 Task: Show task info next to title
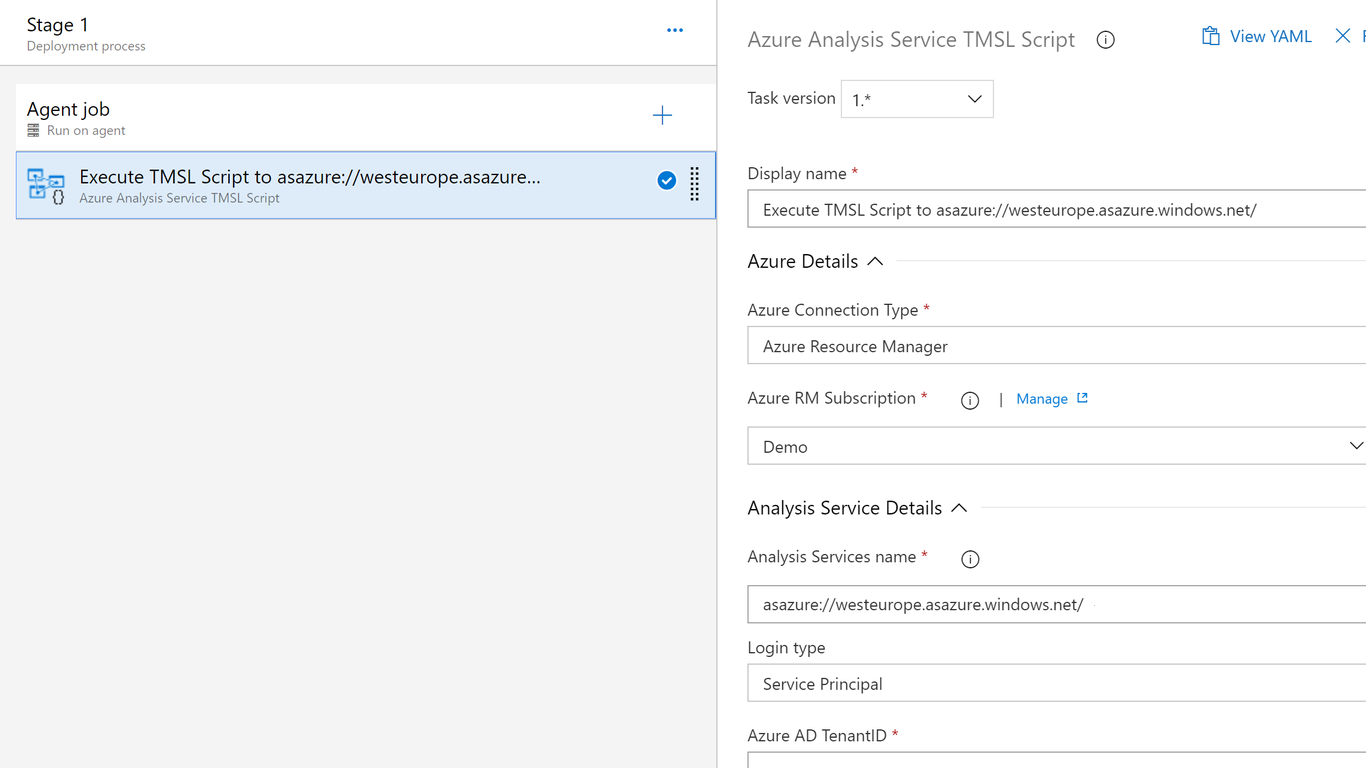(x=1105, y=40)
